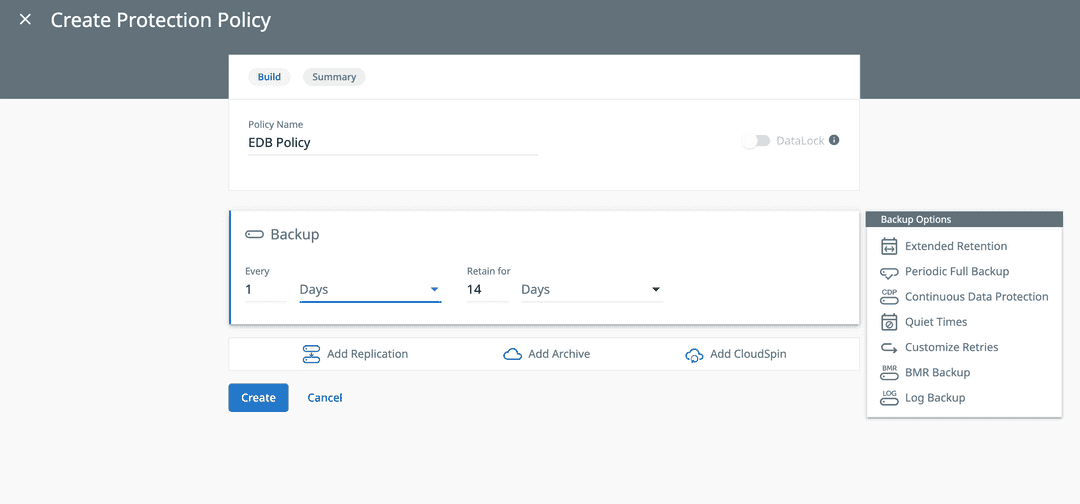This screenshot has height=504, width=1080.
Task: Enable the DataLock toggle switch
Action: (756, 141)
